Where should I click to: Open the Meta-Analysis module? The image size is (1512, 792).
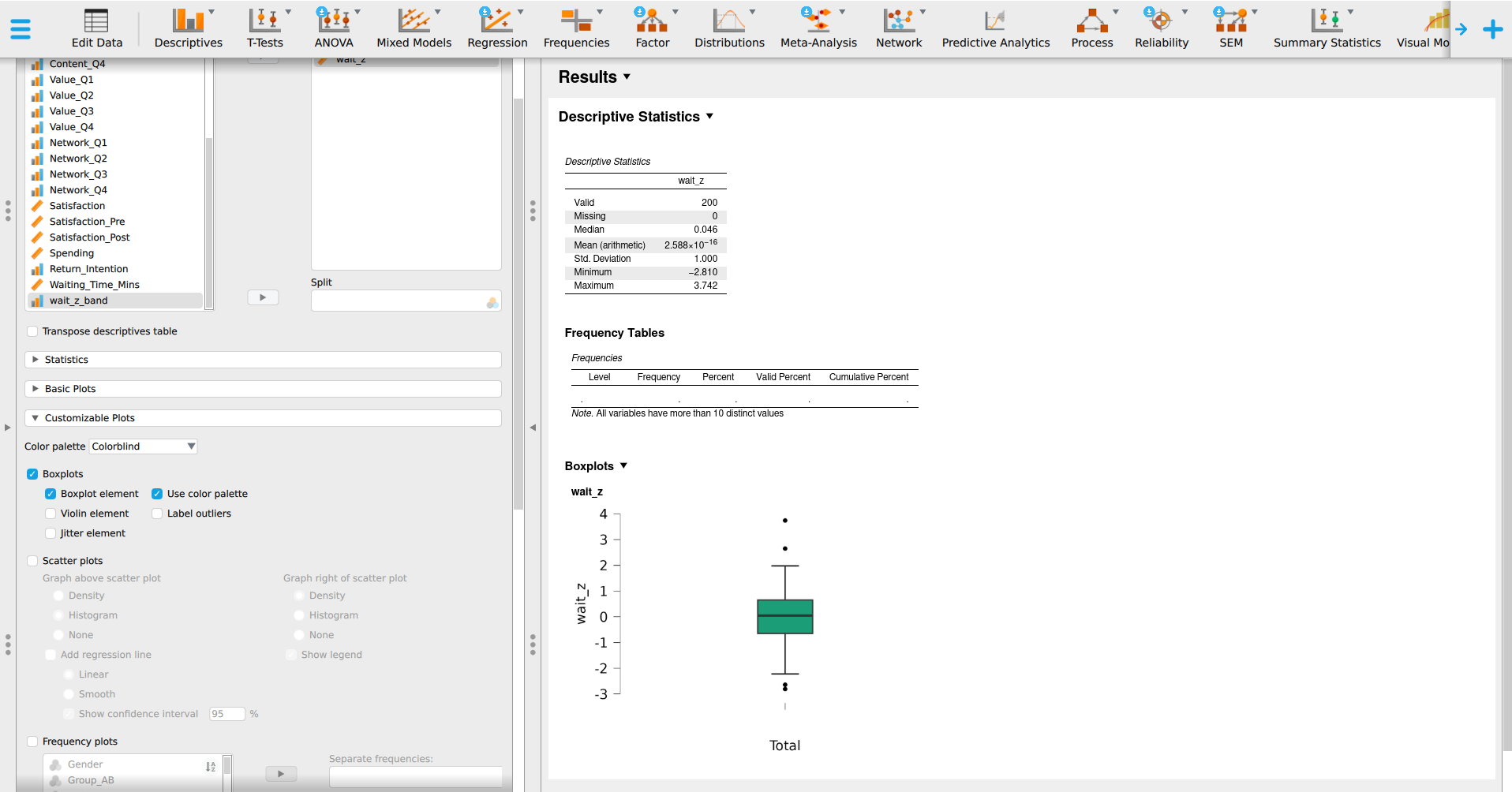(818, 28)
